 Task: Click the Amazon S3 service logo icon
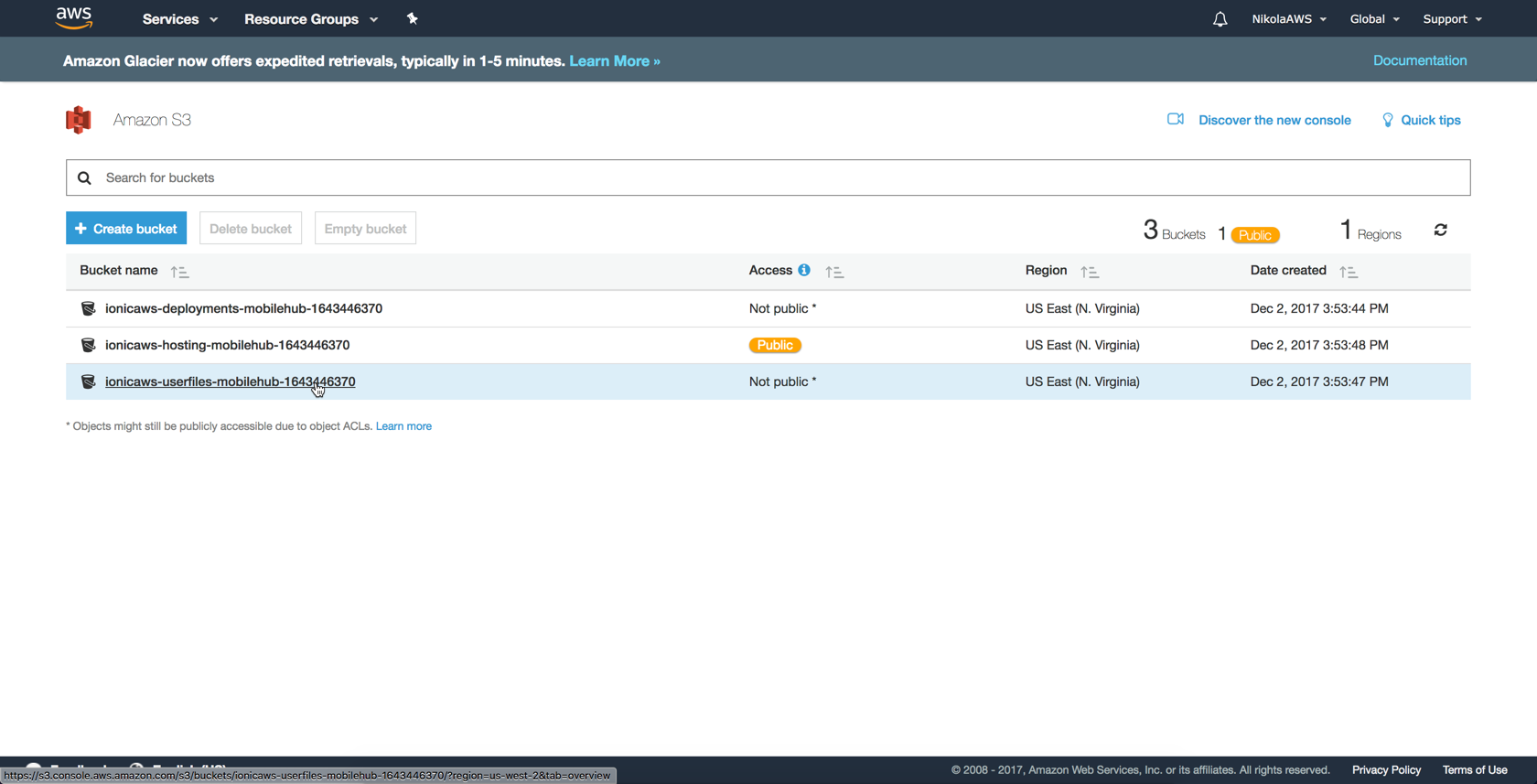pos(79,120)
